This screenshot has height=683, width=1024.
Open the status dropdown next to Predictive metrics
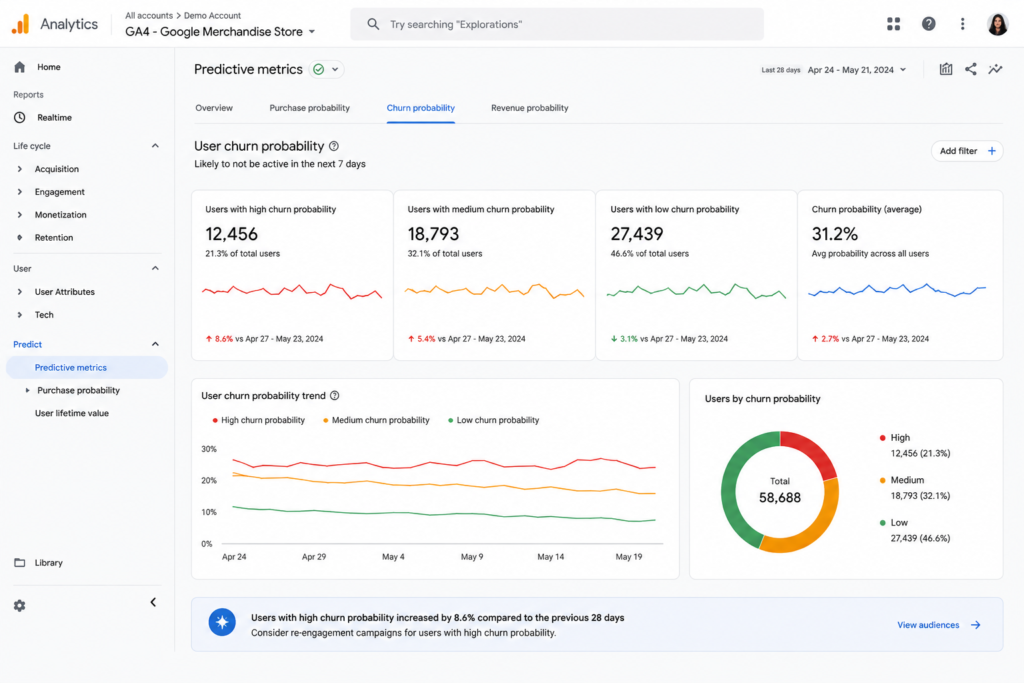(335, 69)
